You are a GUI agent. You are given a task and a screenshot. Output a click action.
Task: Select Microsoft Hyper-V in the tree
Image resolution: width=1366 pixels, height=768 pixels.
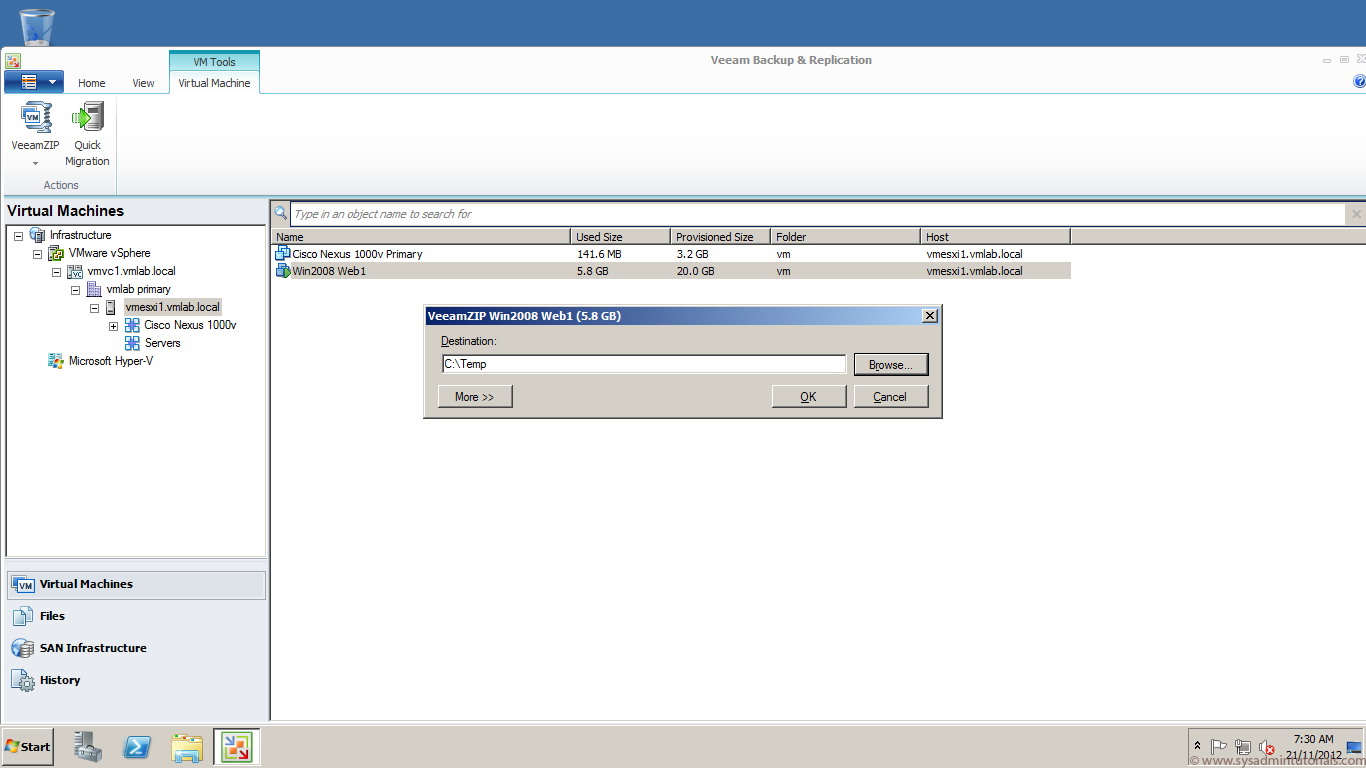110,361
